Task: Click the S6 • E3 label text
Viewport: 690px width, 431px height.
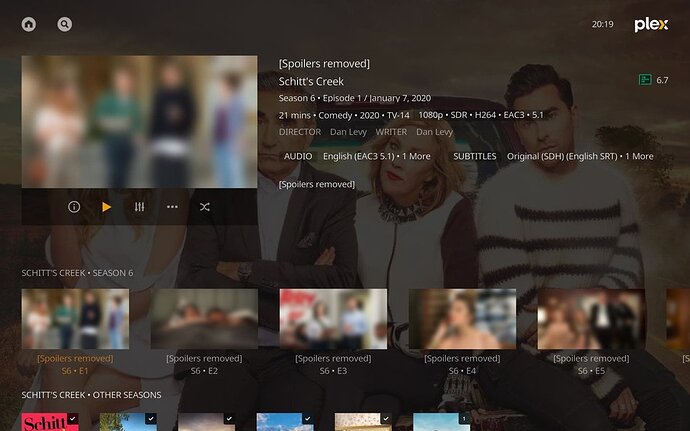Action: (333, 371)
